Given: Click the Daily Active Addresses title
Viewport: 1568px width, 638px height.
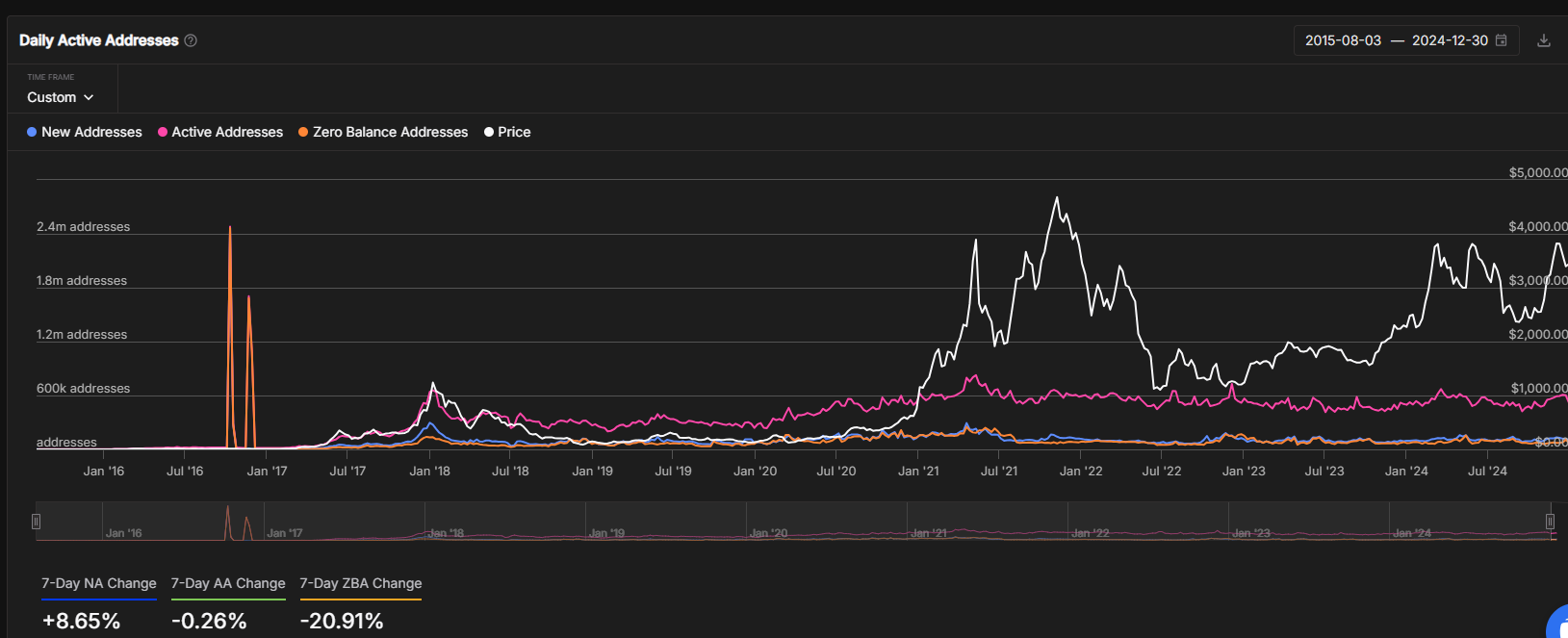Looking at the screenshot, I should [99, 40].
